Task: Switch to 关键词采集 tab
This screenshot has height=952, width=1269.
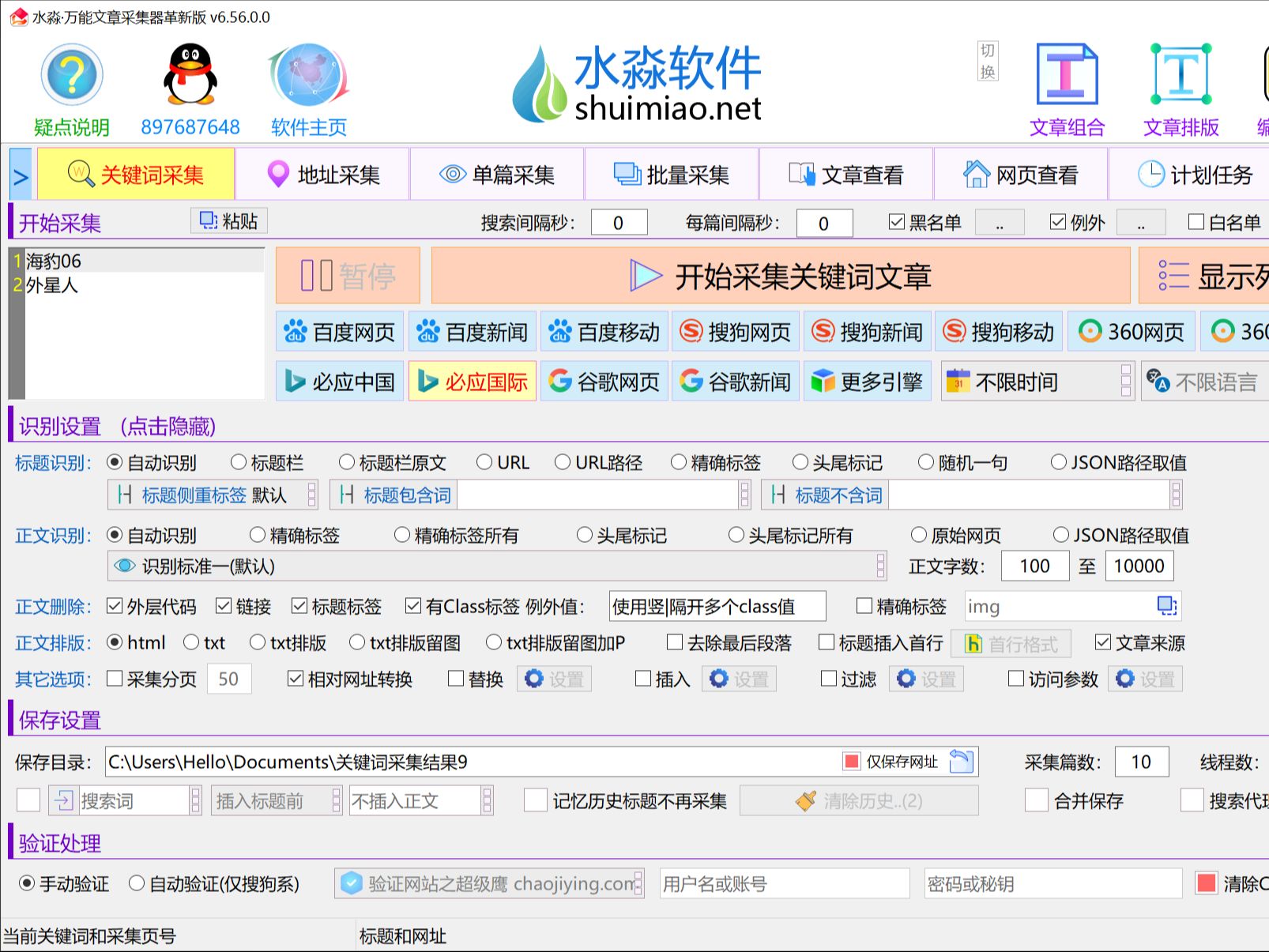Action: [x=136, y=175]
